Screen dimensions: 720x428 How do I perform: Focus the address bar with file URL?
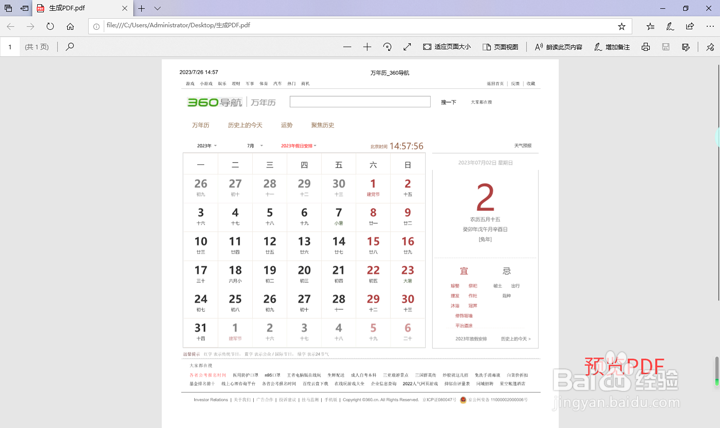(x=358, y=26)
